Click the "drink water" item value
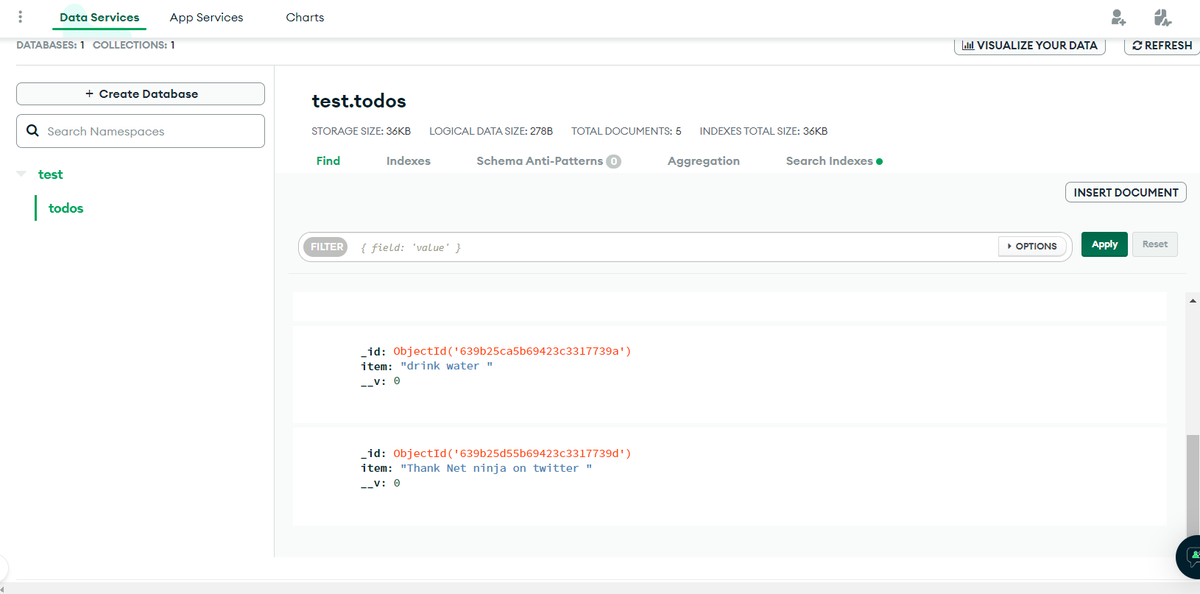Screen dimensions: 1200x594 pyautogui.click(x=447, y=366)
